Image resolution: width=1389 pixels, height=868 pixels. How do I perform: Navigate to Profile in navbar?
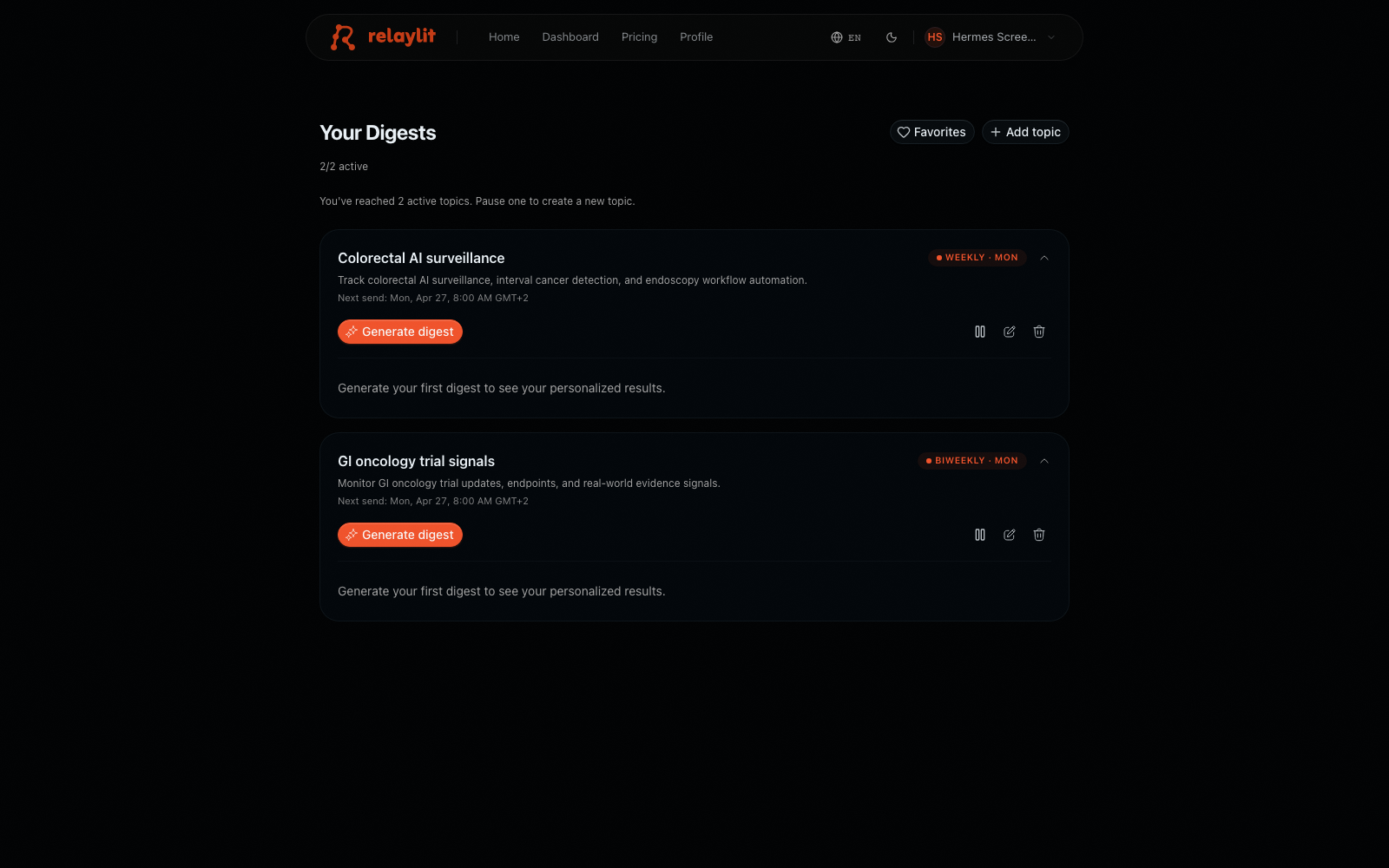coord(696,37)
